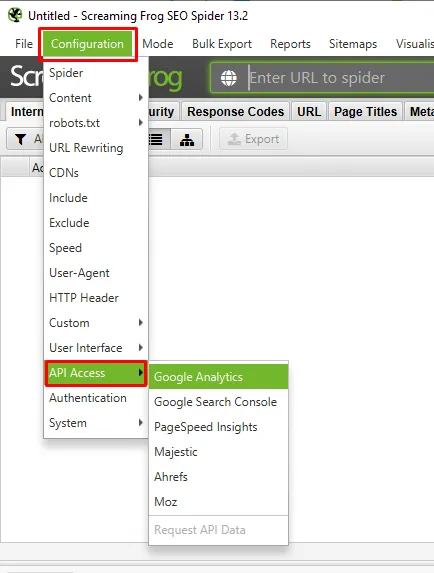434x573 pixels.
Task: Select the Exclude option
Action: 96,223
